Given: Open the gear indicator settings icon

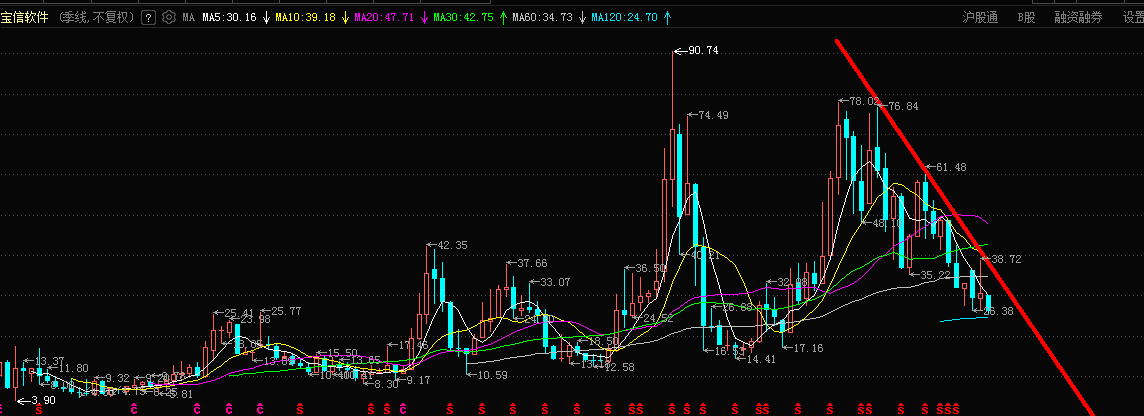Looking at the screenshot, I should pyautogui.click(x=169, y=18).
